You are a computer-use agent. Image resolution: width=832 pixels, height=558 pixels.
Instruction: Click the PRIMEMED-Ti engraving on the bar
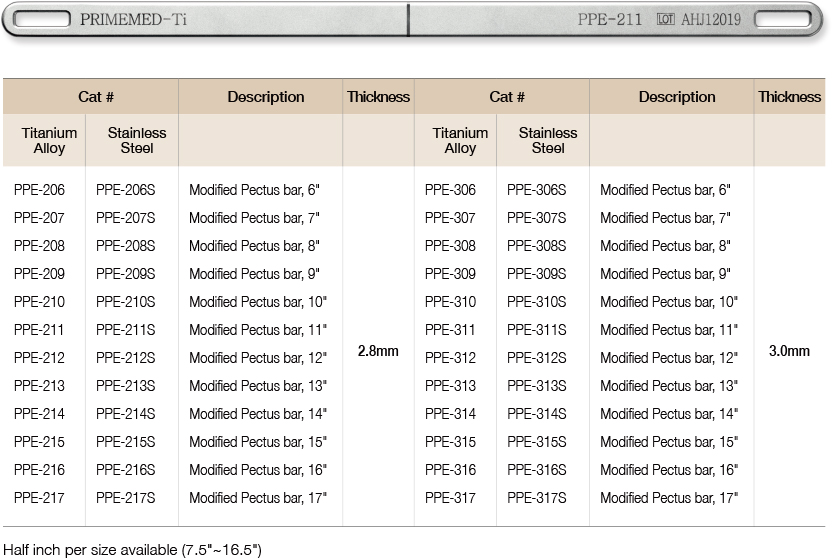(133, 20)
